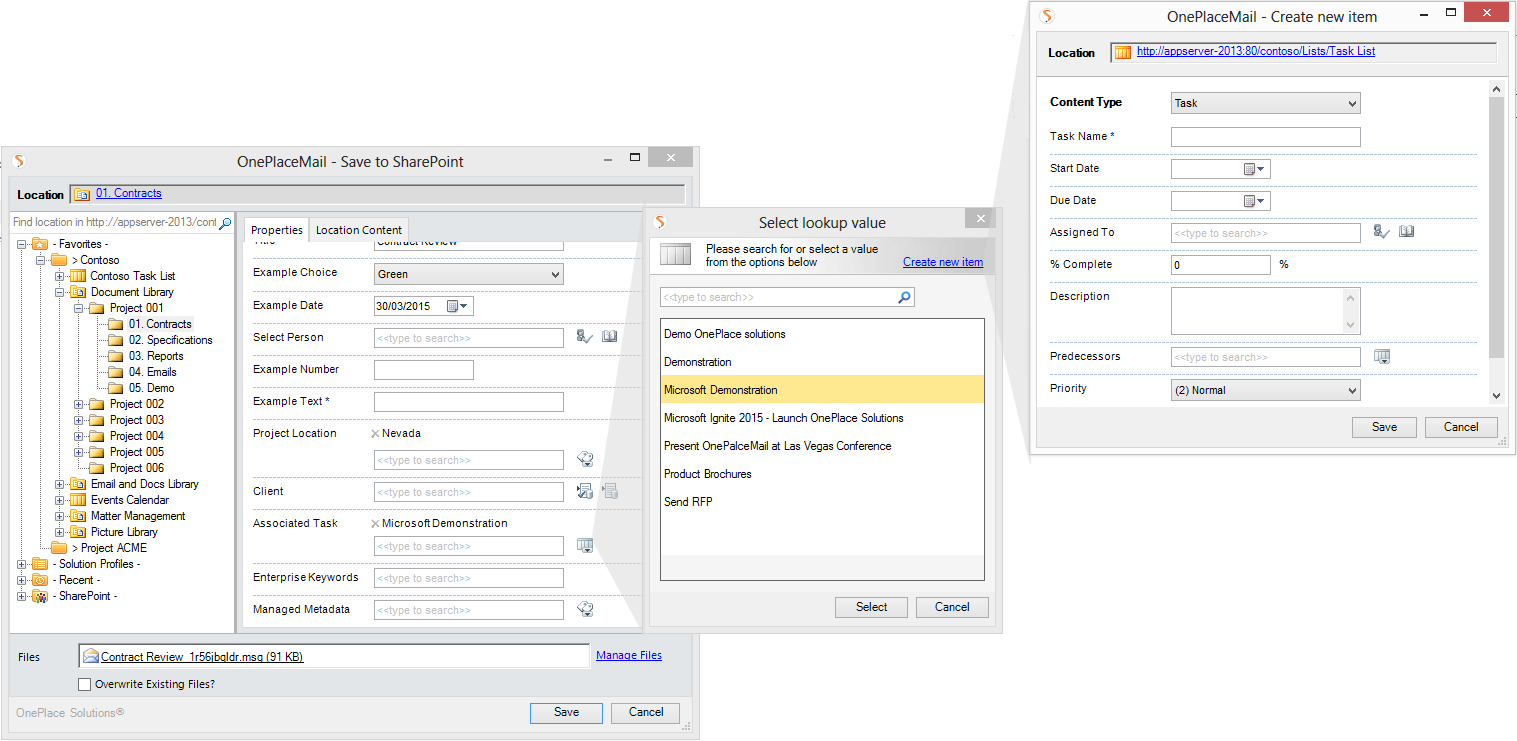Switch to Location Content tab

pos(359,230)
